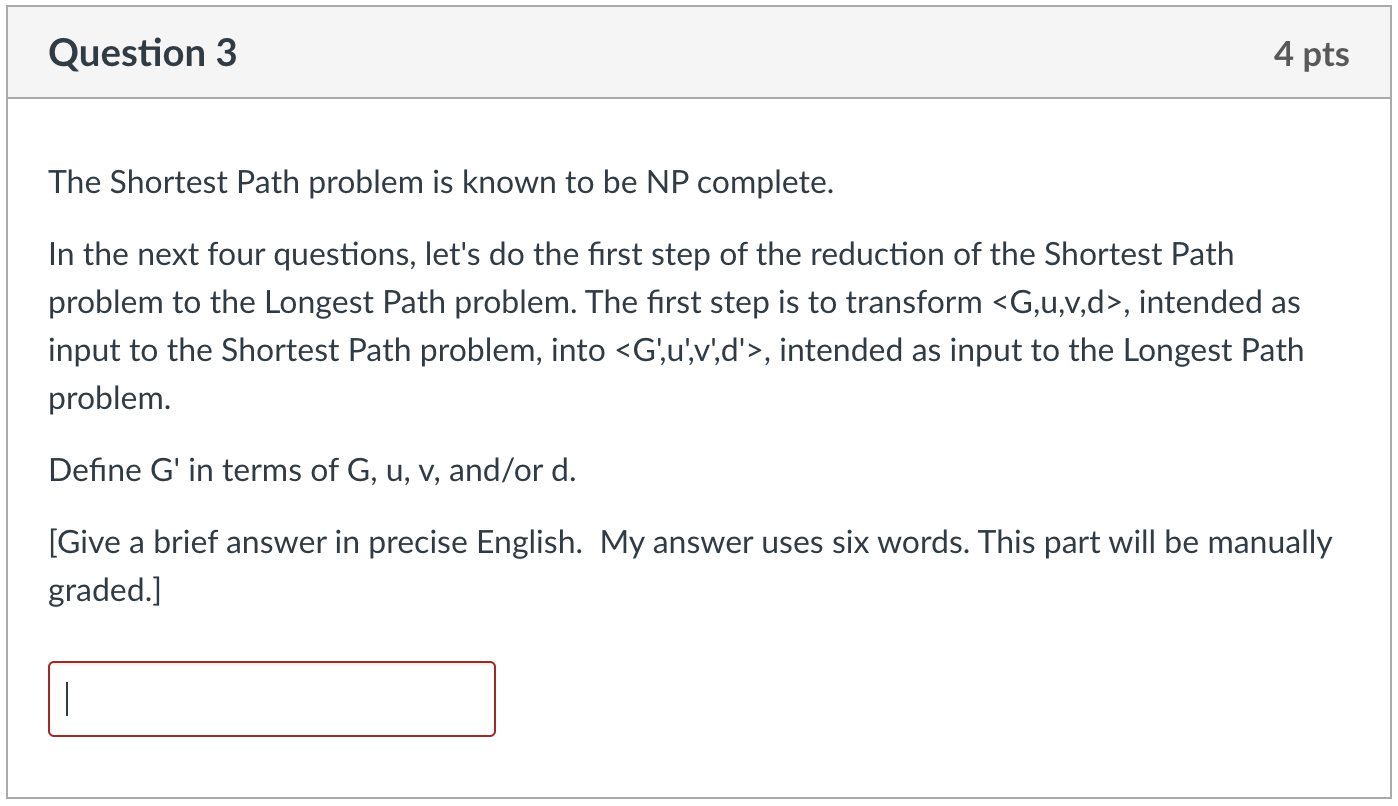Click the sentence about NP complete

tap(441, 183)
